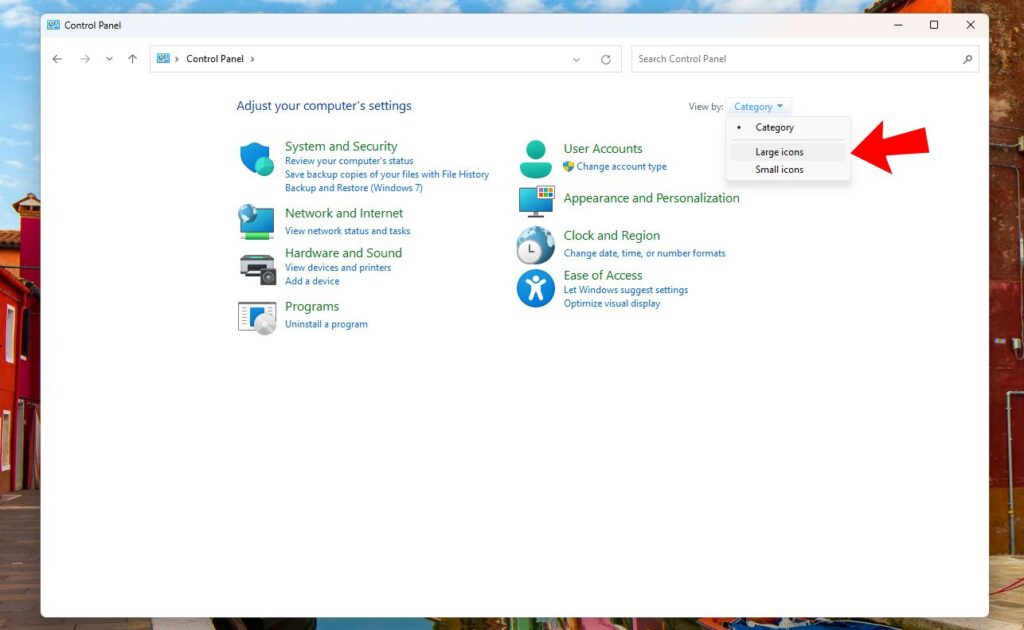1024x630 pixels.
Task: Open Network and Internet heading link
Action: (344, 213)
